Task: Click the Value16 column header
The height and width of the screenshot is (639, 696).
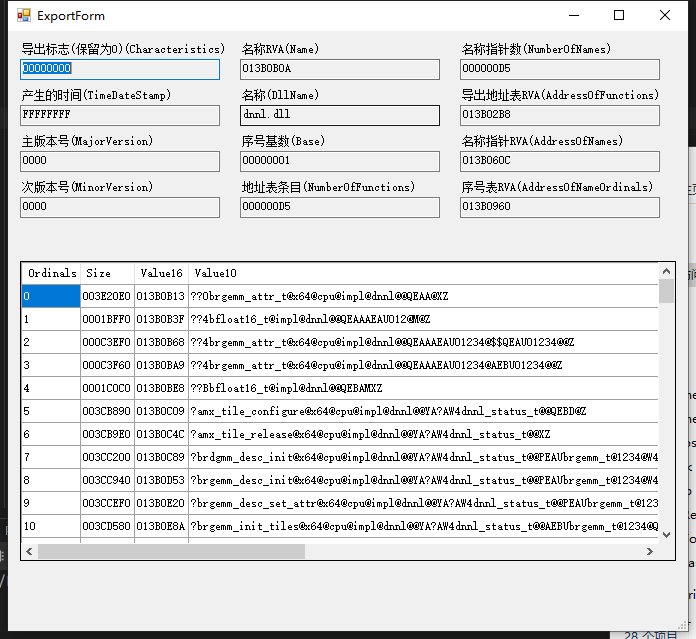Action: tap(162, 273)
